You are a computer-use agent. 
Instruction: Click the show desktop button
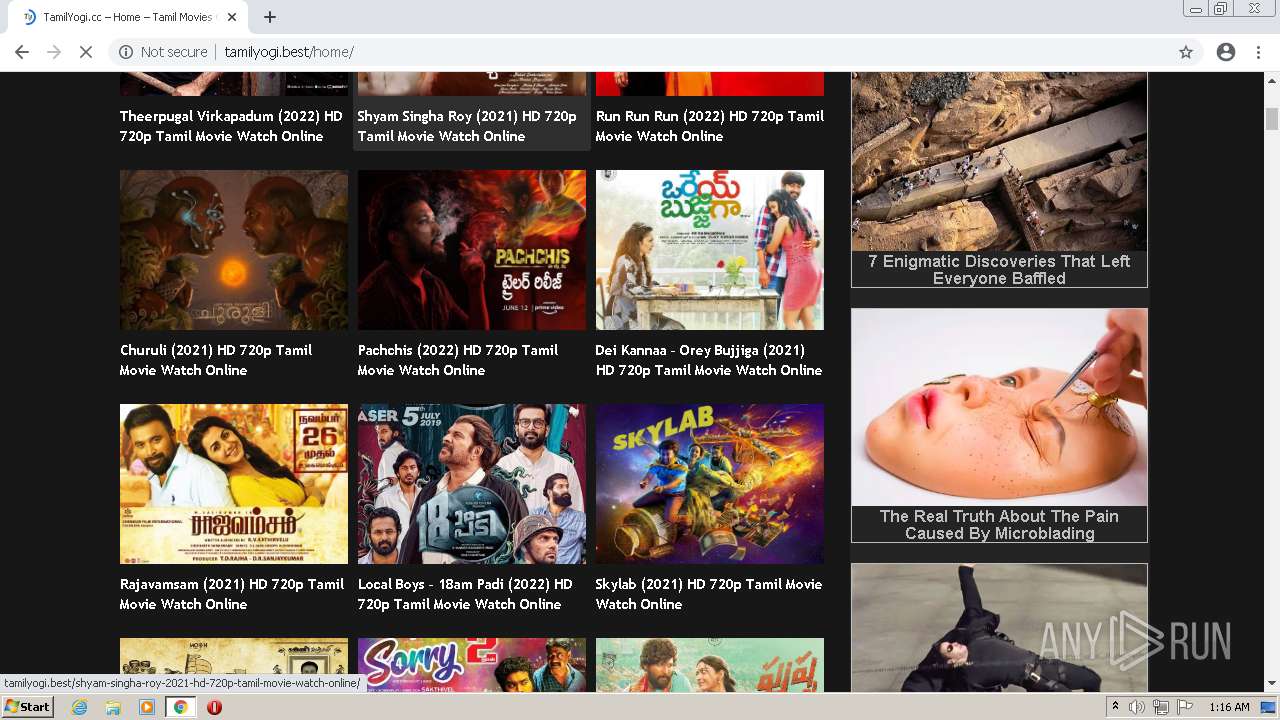pos(1270,707)
